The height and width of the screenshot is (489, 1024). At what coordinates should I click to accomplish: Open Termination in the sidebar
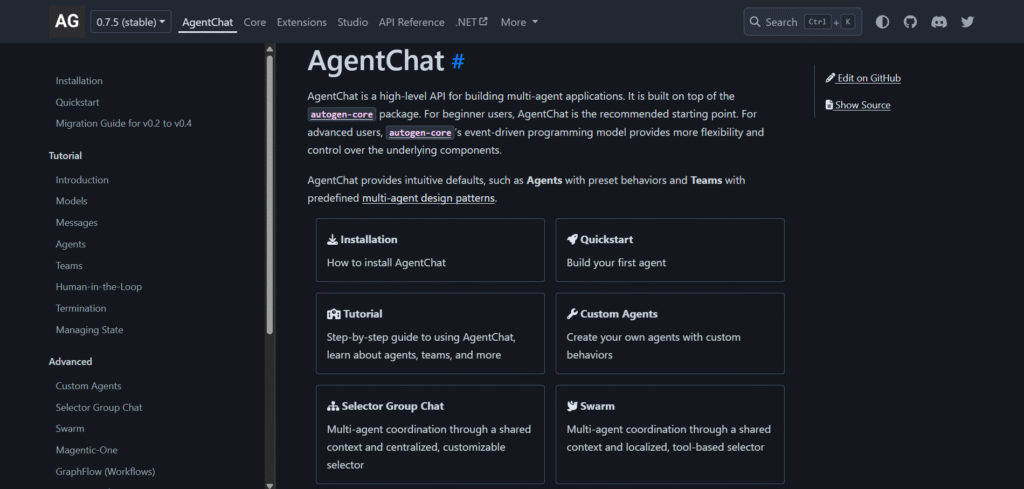pos(81,308)
